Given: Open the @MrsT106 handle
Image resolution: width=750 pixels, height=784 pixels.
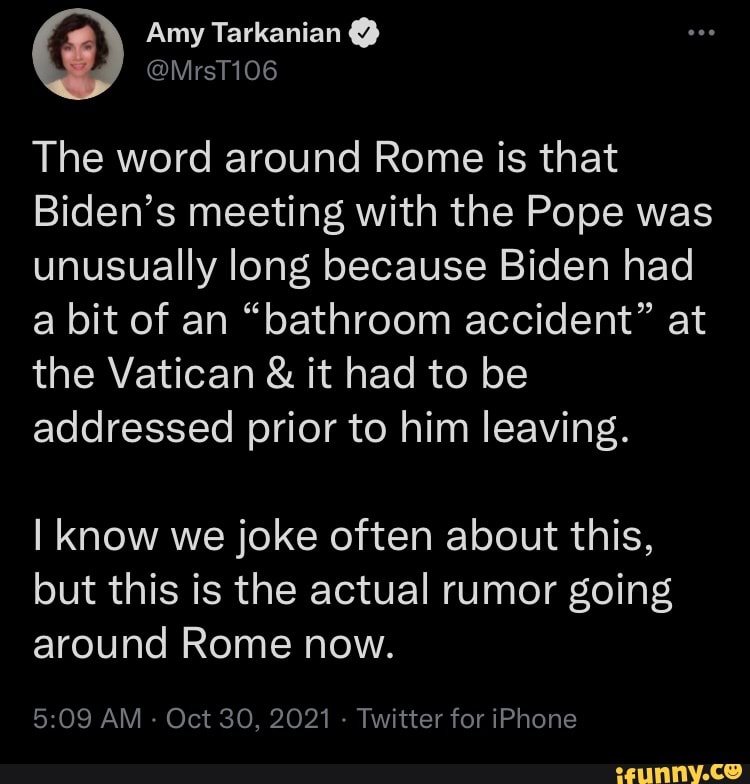Looking at the screenshot, I should pos(210,70).
